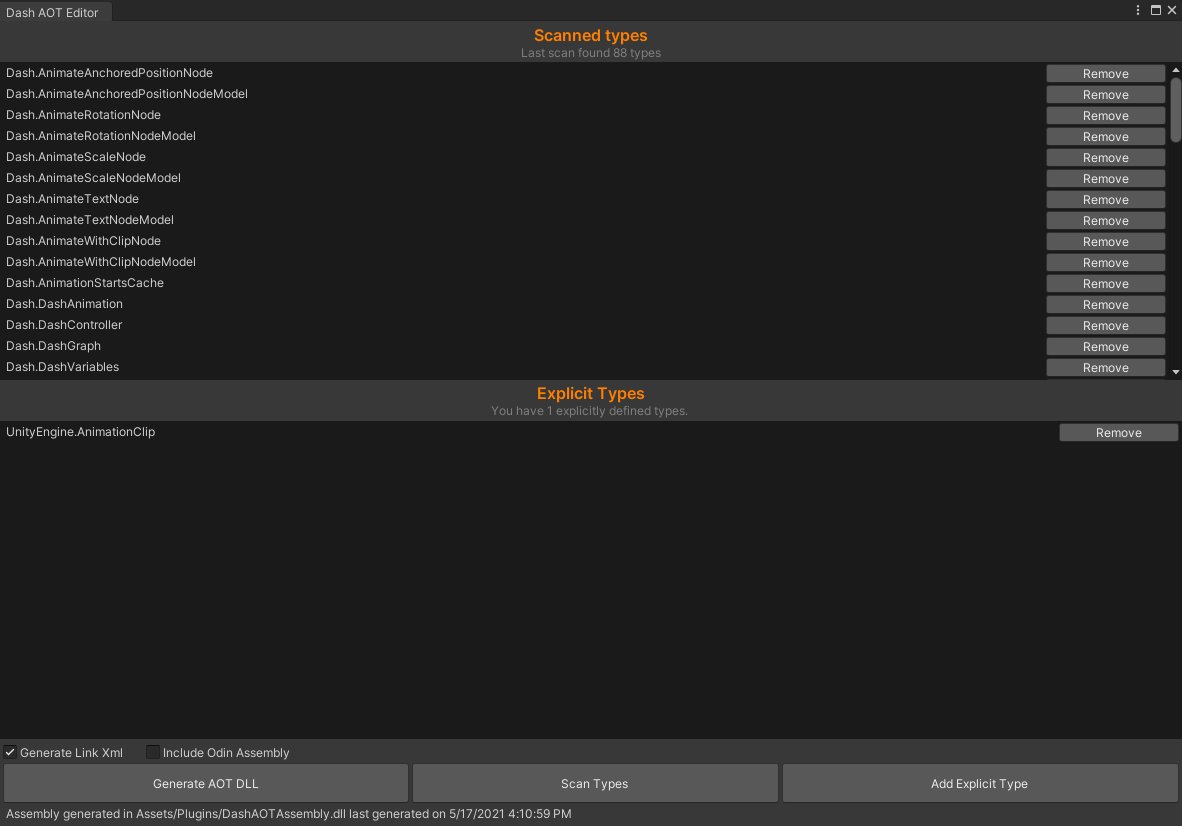Select Dash.AnimateAnchoredPositionNodeModel text
The height and width of the screenshot is (826, 1182).
(127, 94)
